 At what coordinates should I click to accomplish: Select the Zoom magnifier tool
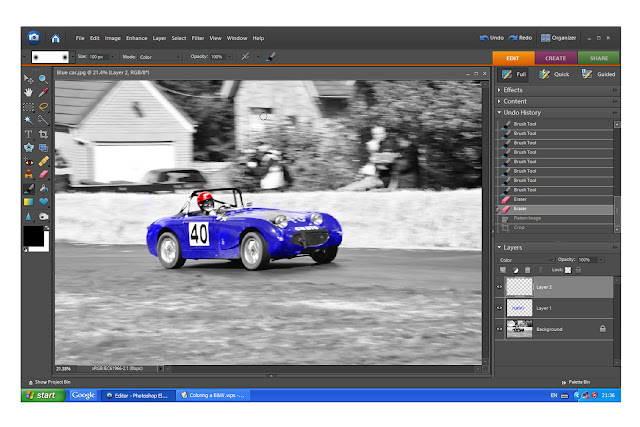pyautogui.click(x=44, y=78)
